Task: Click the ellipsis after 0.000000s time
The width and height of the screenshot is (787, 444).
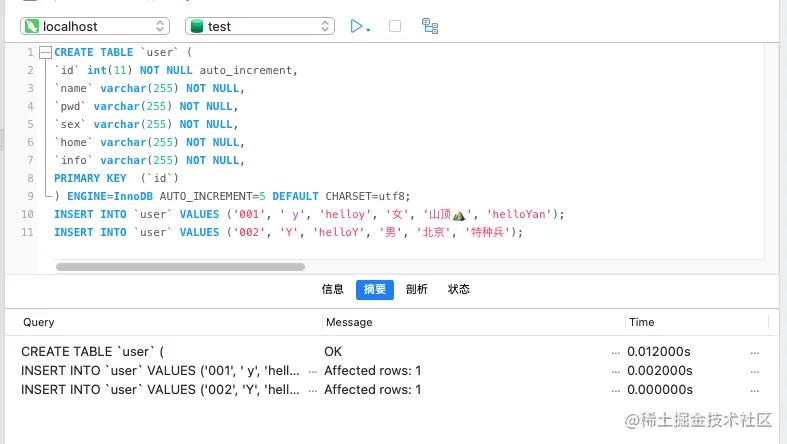Action: [x=754, y=391]
